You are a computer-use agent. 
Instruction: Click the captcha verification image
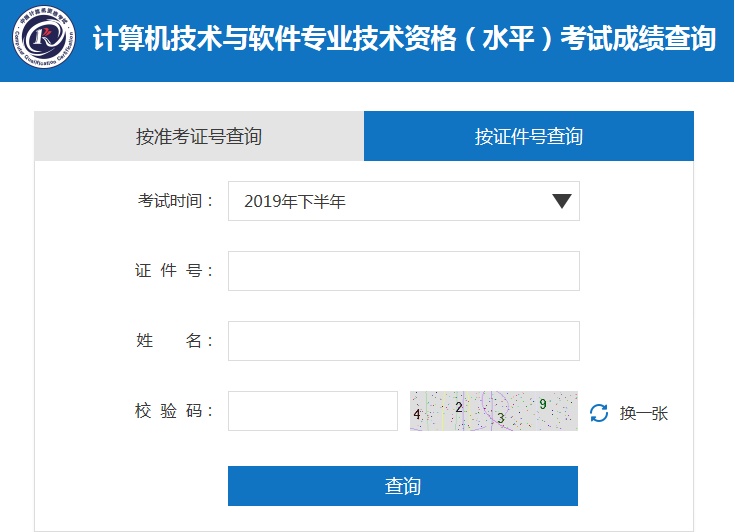[x=494, y=411]
